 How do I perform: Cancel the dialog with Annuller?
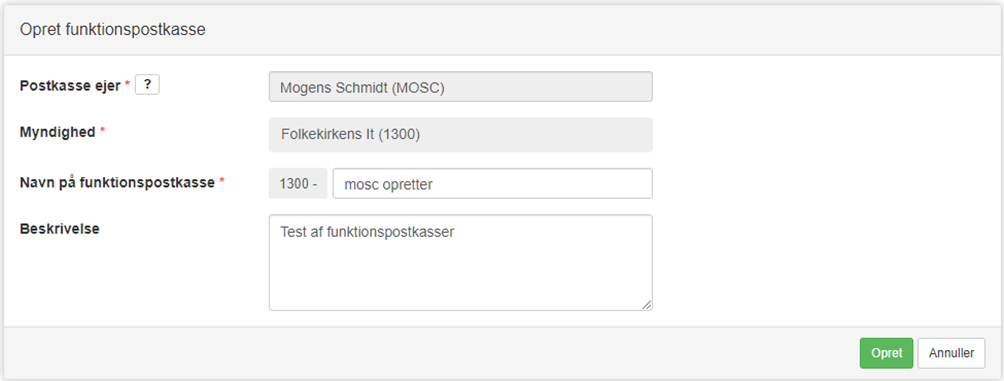[951, 353]
